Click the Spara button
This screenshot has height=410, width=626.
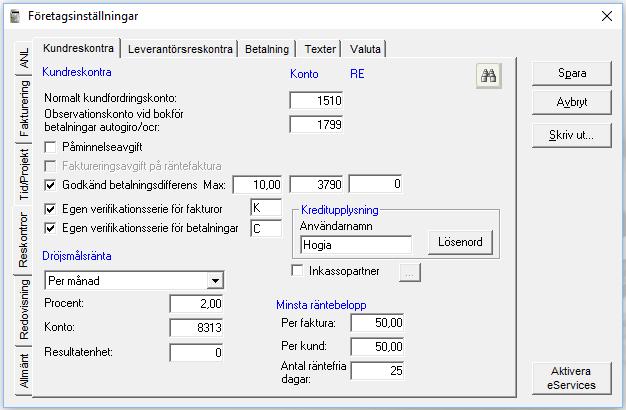point(572,73)
